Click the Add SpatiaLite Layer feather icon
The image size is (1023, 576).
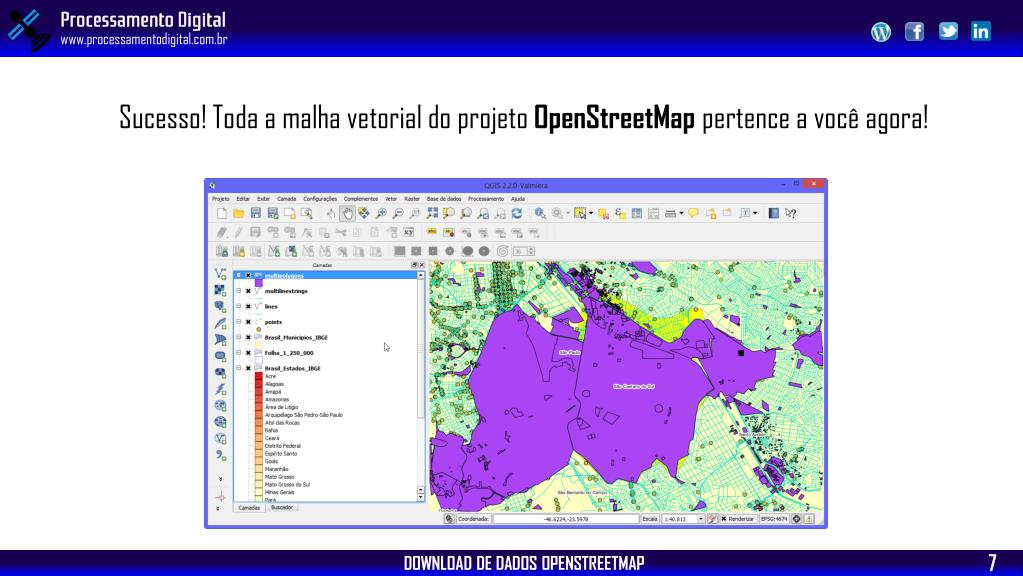point(221,323)
